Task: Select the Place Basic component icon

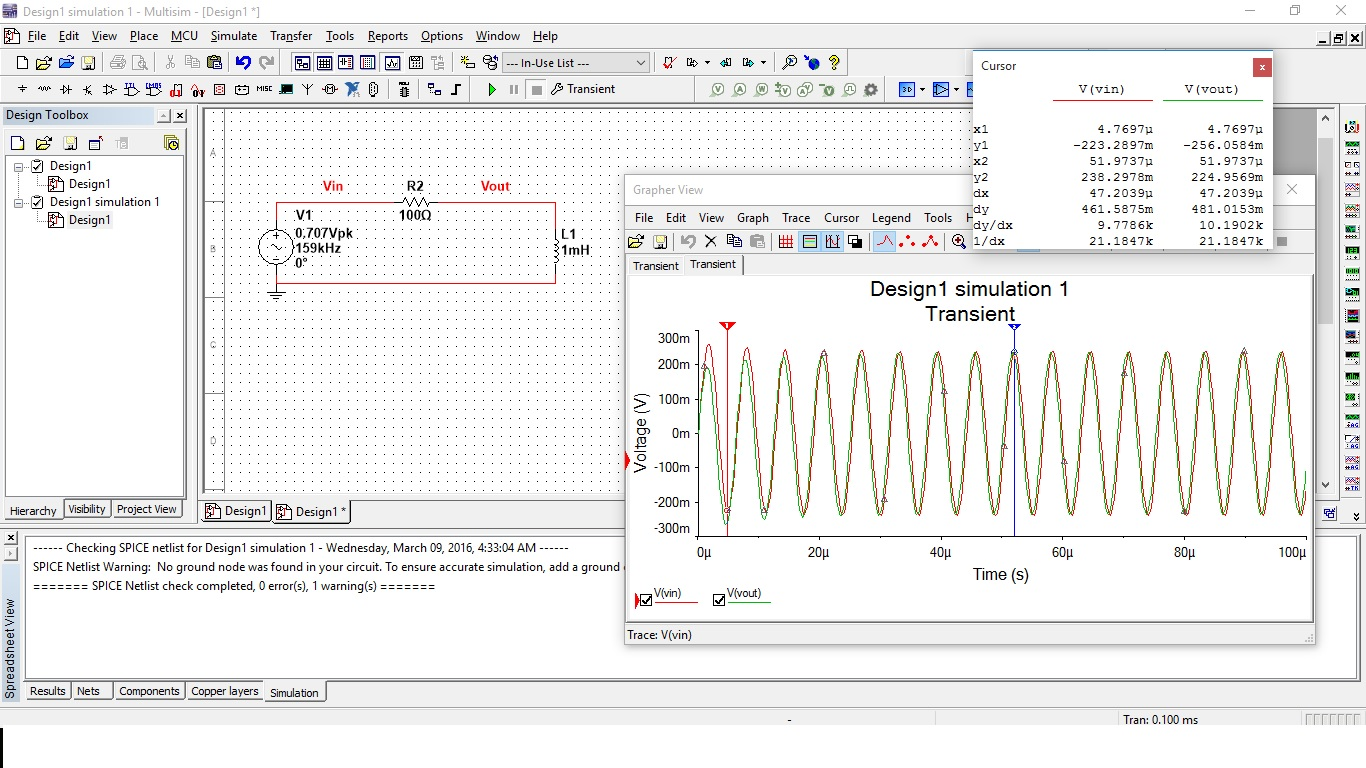Action: [42, 89]
